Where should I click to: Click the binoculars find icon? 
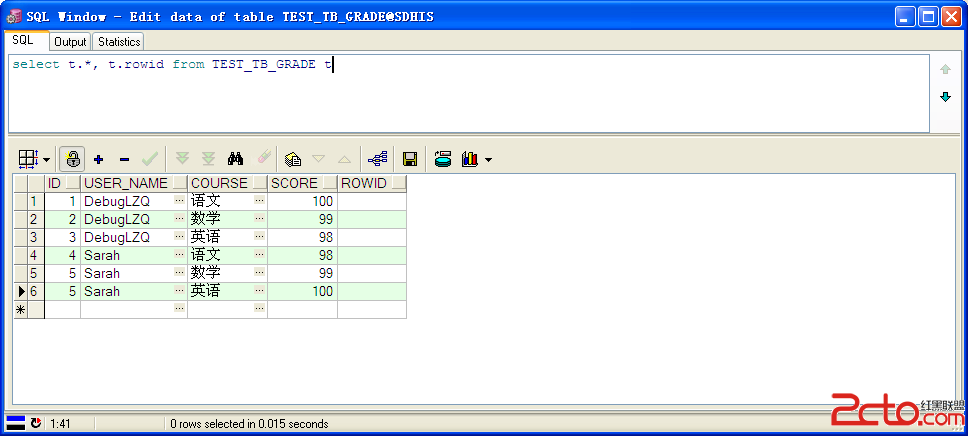pyautogui.click(x=236, y=159)
